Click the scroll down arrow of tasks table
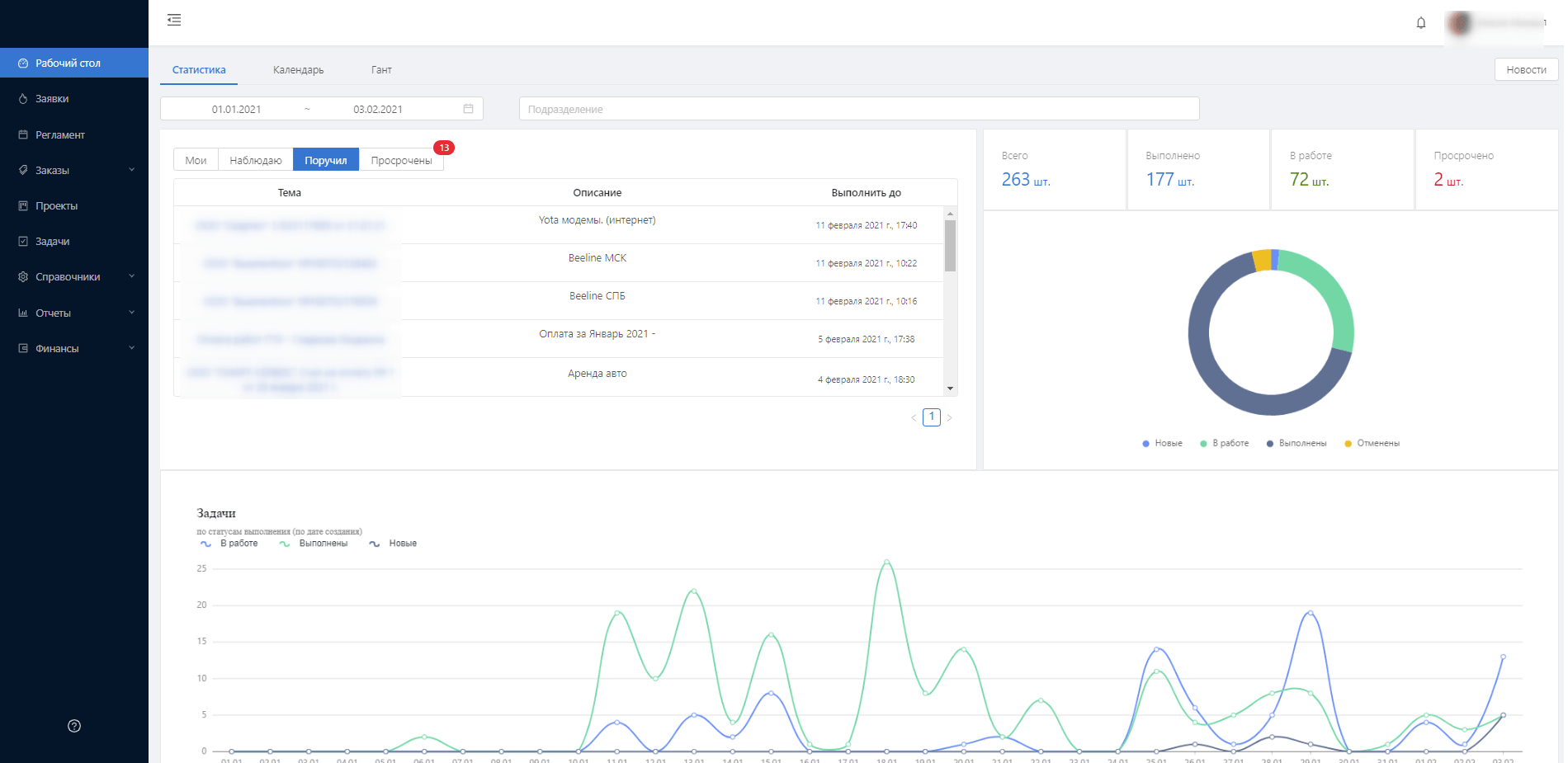This screenshot has width=1568, height=763. 951,389
